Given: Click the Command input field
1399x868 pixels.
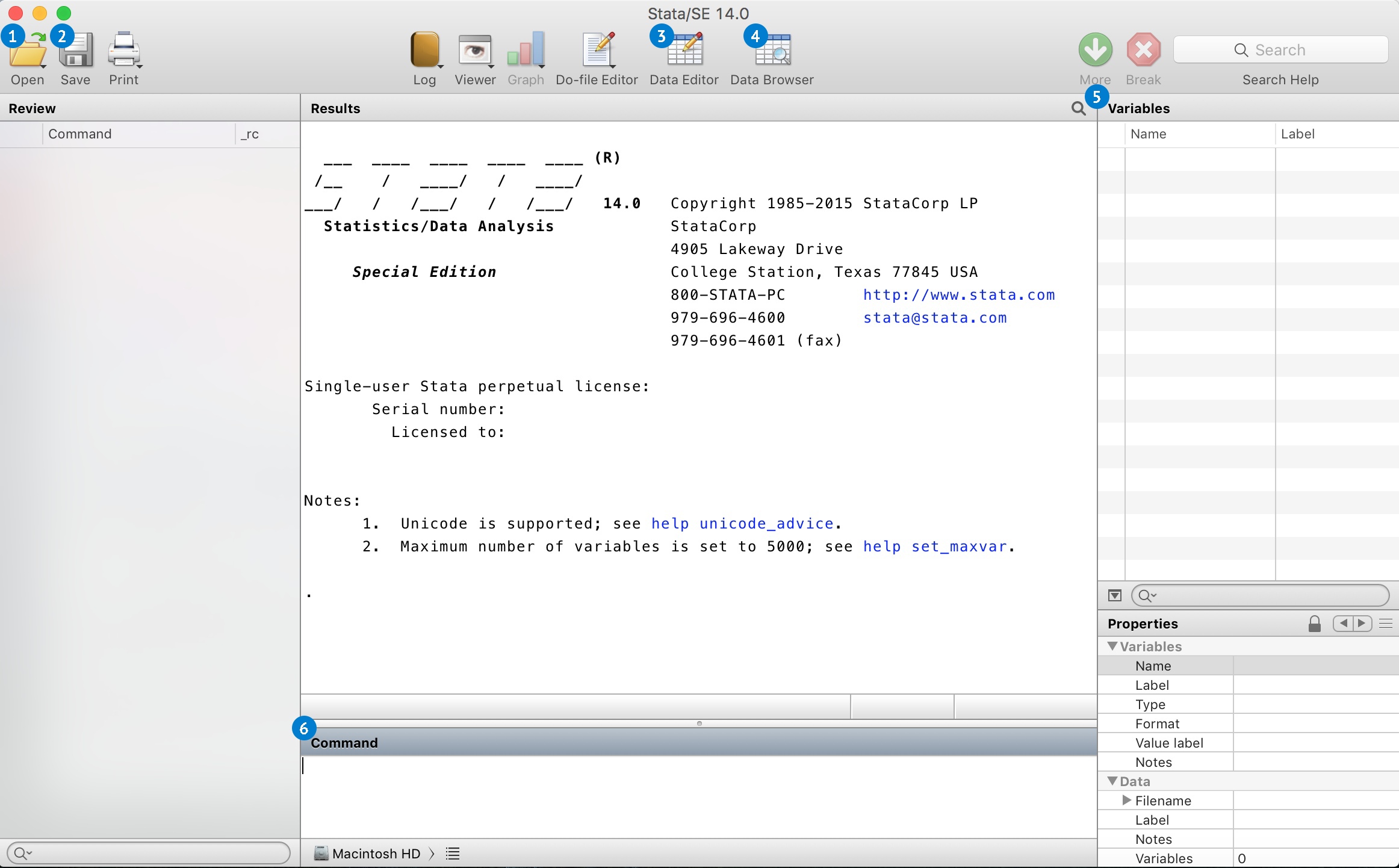Looking at the screenshot, I should click(698, 796).
